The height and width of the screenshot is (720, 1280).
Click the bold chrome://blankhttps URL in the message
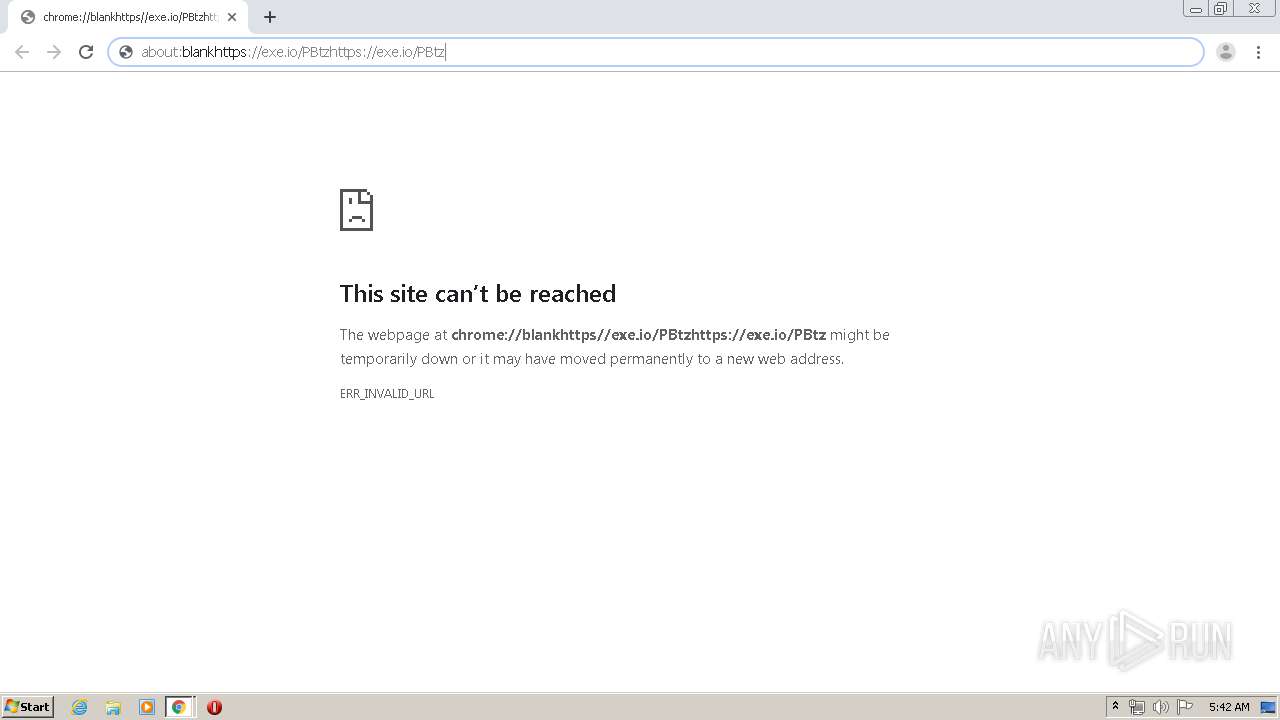pyautogui.click(x=639, y=335)
